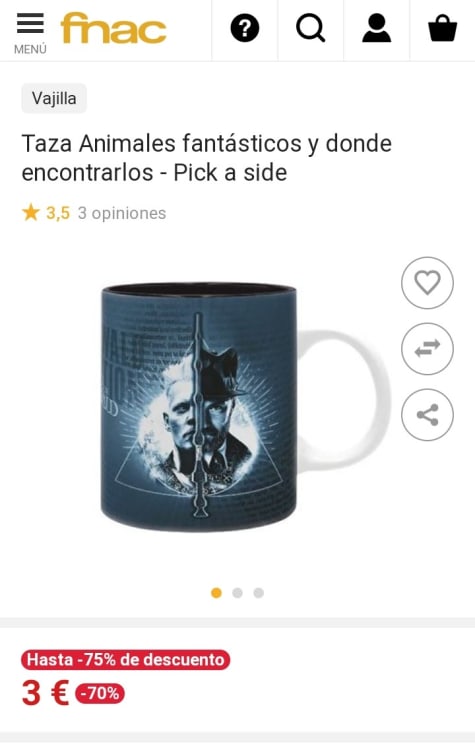475x744 pixels.
Task: Add mug to wishlist heart icon
Action: 428,283
